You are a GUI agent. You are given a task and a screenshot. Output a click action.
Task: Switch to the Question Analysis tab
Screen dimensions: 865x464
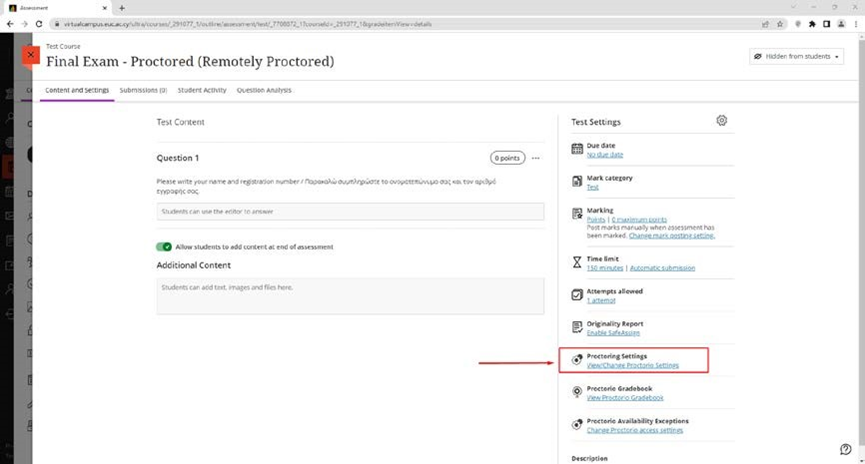(x=264, y=90)
